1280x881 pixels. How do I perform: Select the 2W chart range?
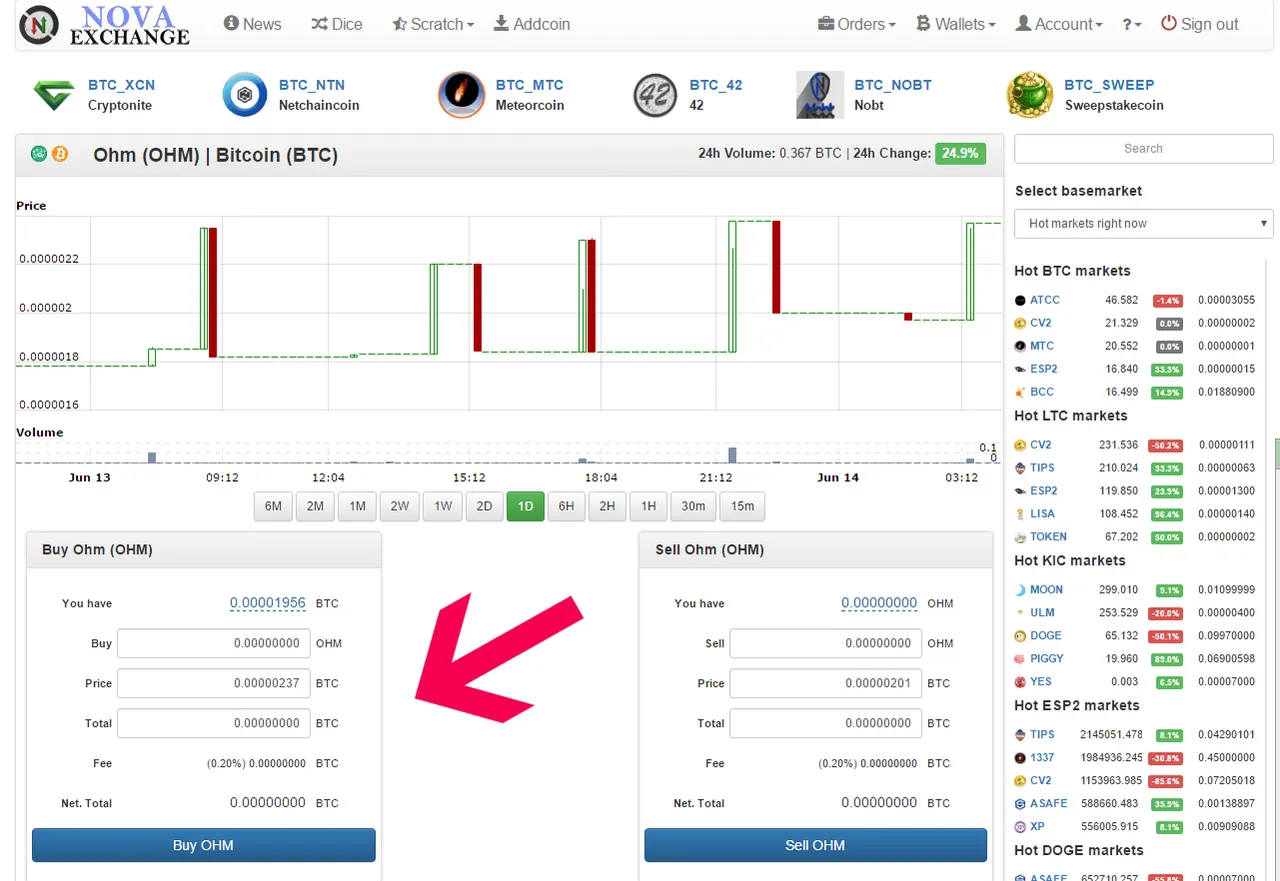(x=400, y=506)
